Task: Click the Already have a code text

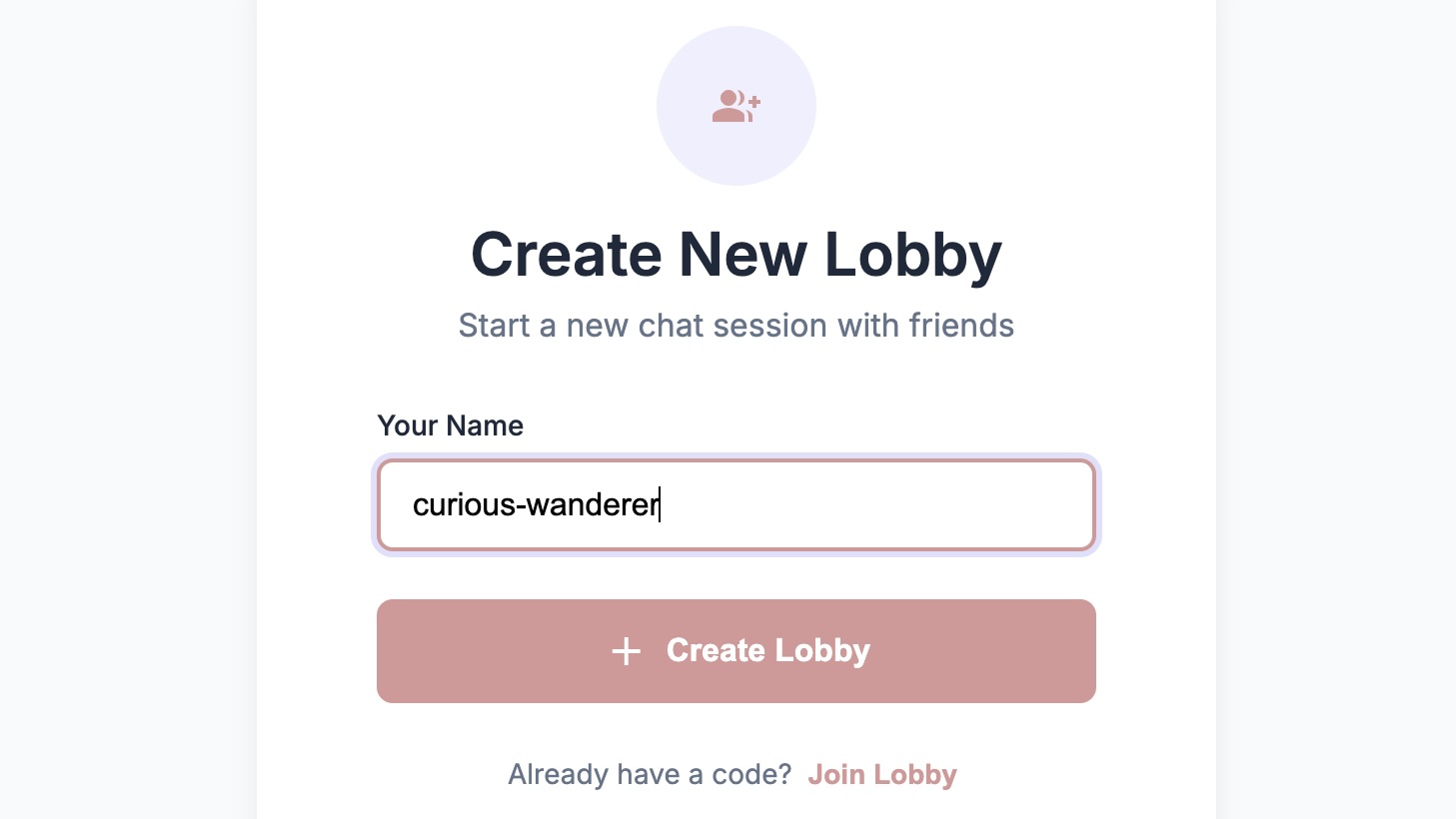Action: (650, 774)
